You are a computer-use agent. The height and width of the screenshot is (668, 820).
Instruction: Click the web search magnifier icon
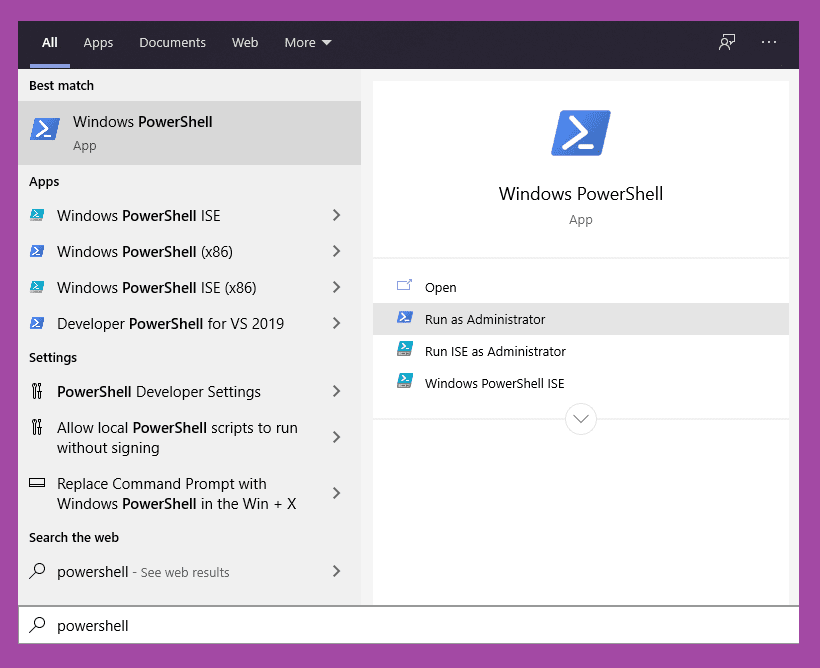click(37, 572)
